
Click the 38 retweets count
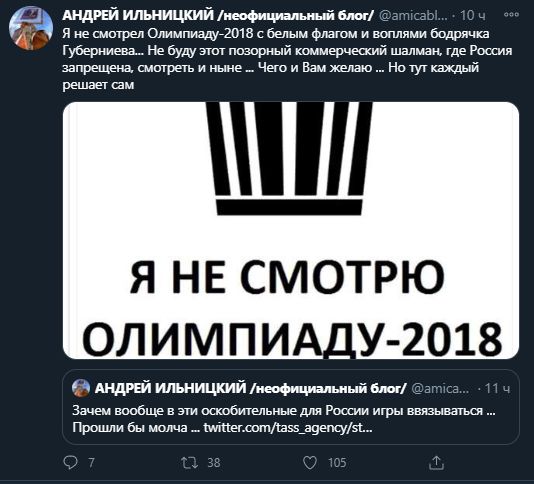click(x=214, y=463)
